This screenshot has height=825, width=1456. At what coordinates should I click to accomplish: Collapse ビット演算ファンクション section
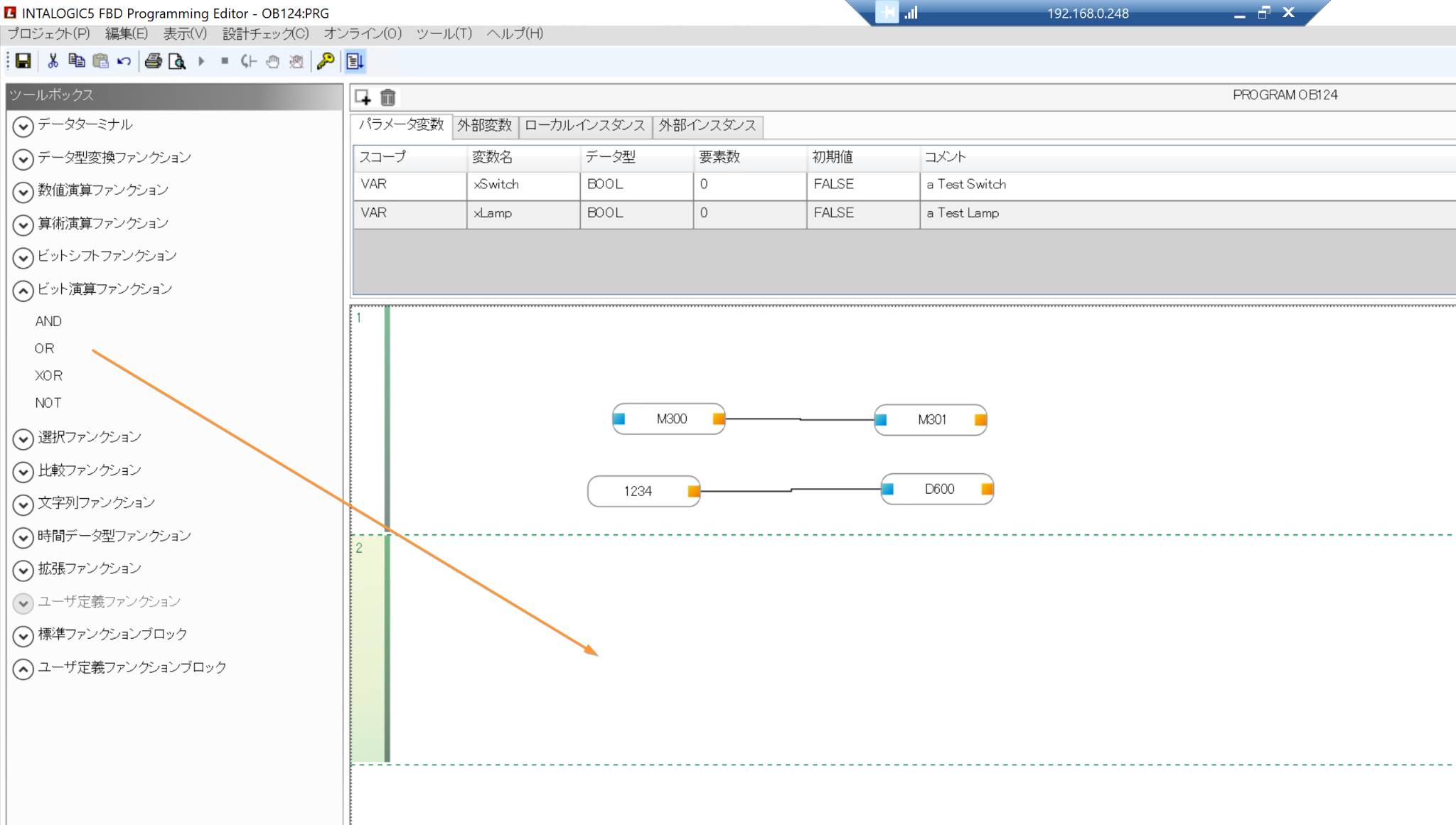(23, 290)
